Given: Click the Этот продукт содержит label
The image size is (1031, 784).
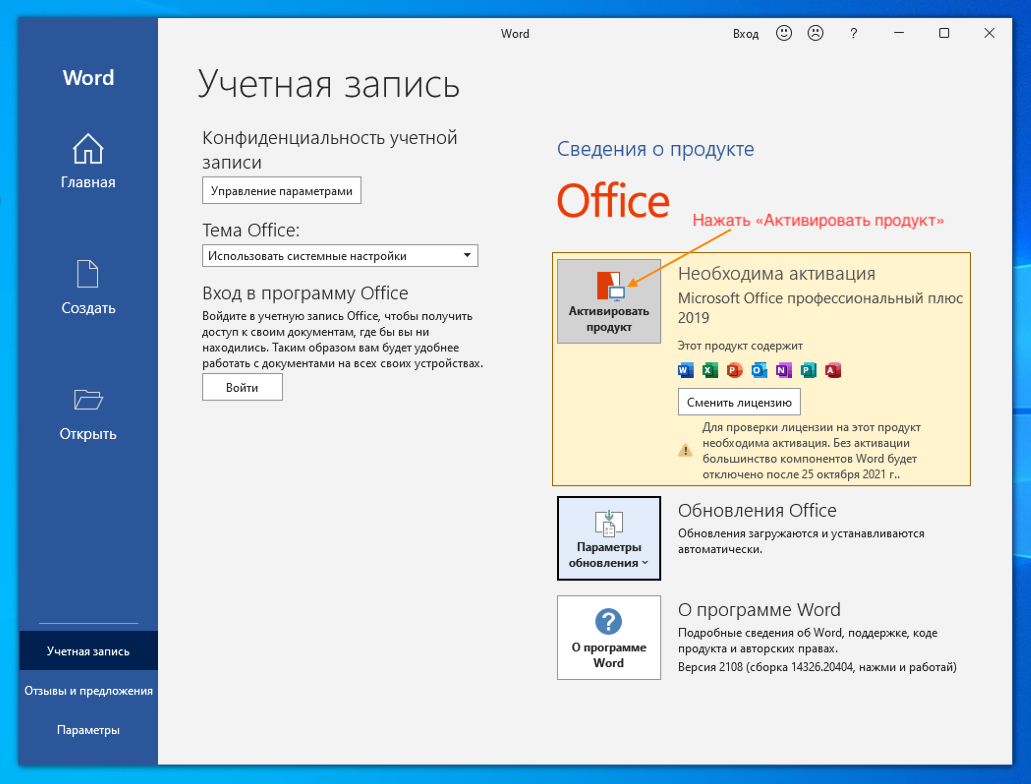Looking at the screenshot, I should 740,346.
